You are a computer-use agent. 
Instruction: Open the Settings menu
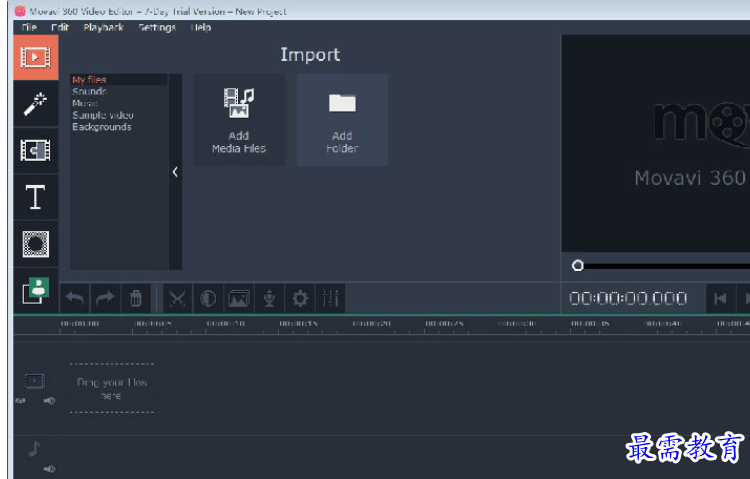pos(157,27)
